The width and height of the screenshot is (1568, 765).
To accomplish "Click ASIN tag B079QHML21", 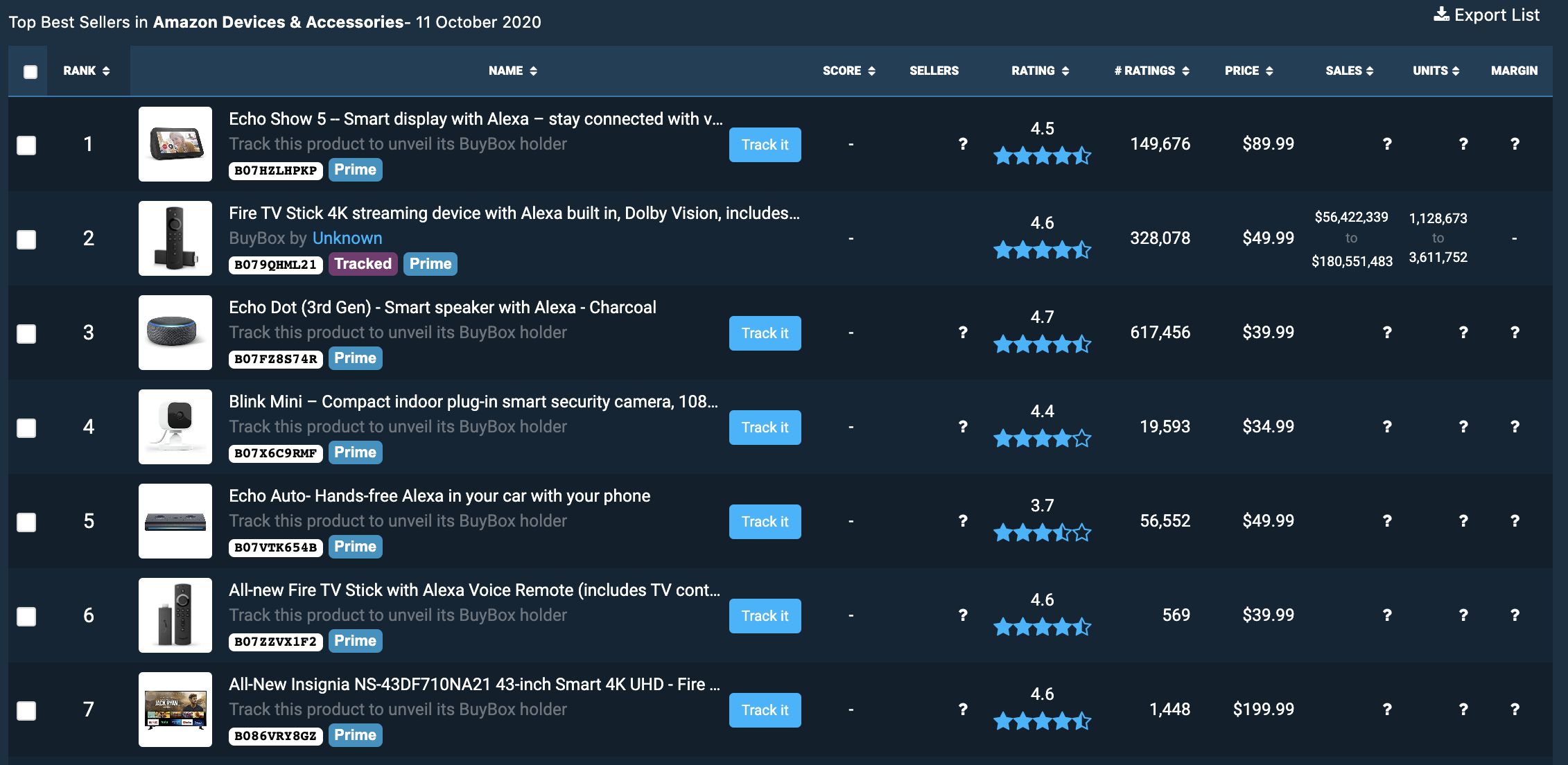I will tap(276, 265).
